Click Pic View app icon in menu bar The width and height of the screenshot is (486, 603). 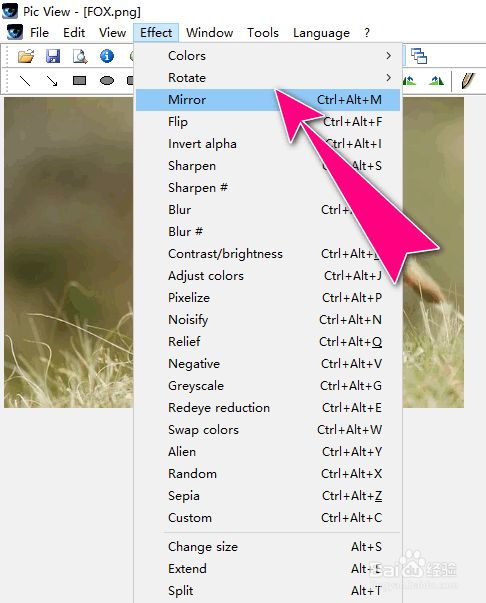[15, 32]
